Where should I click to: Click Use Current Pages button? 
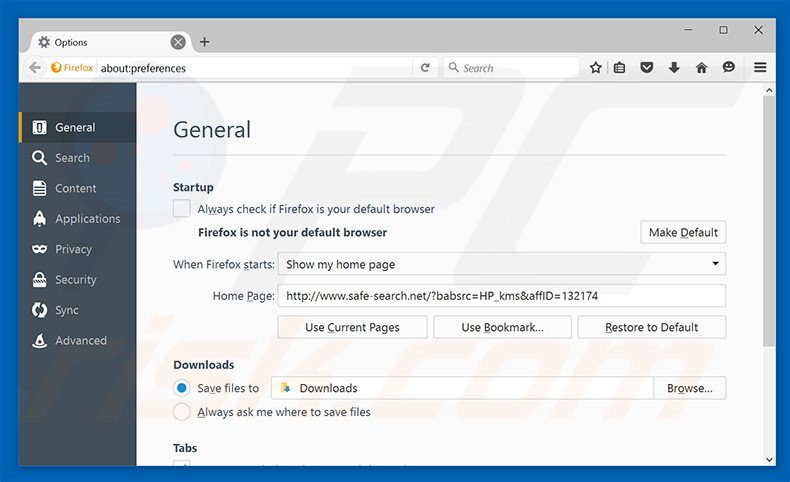coord(352,327)
